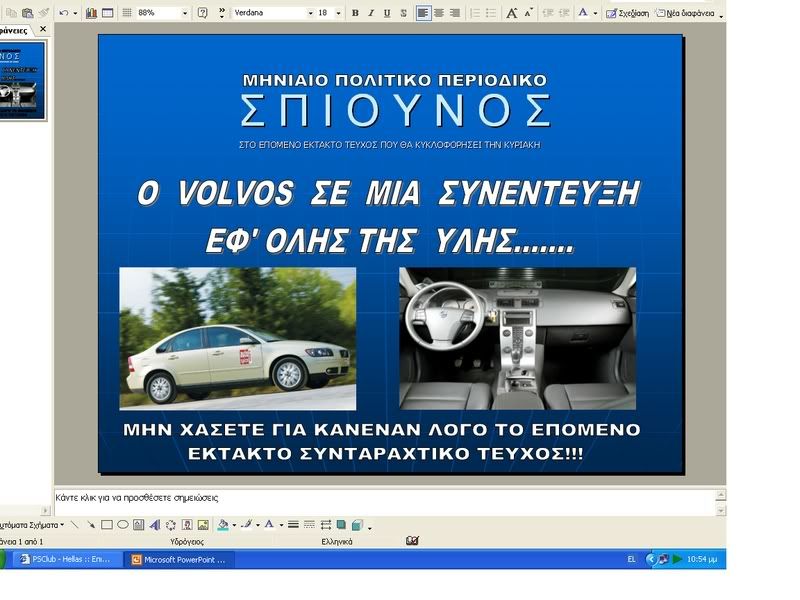Toggle bold formatting

pyautogui.click(x=355, y=13)
